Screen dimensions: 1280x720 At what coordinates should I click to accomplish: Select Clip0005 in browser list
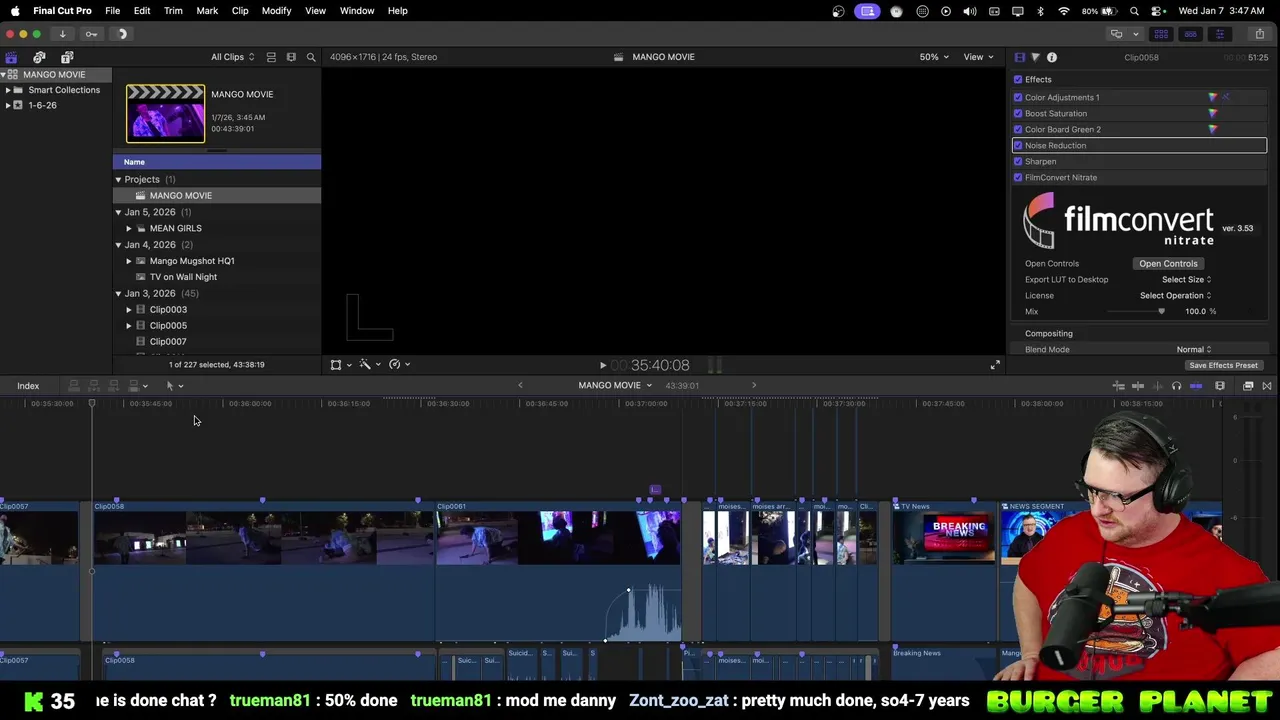(168, 326)
